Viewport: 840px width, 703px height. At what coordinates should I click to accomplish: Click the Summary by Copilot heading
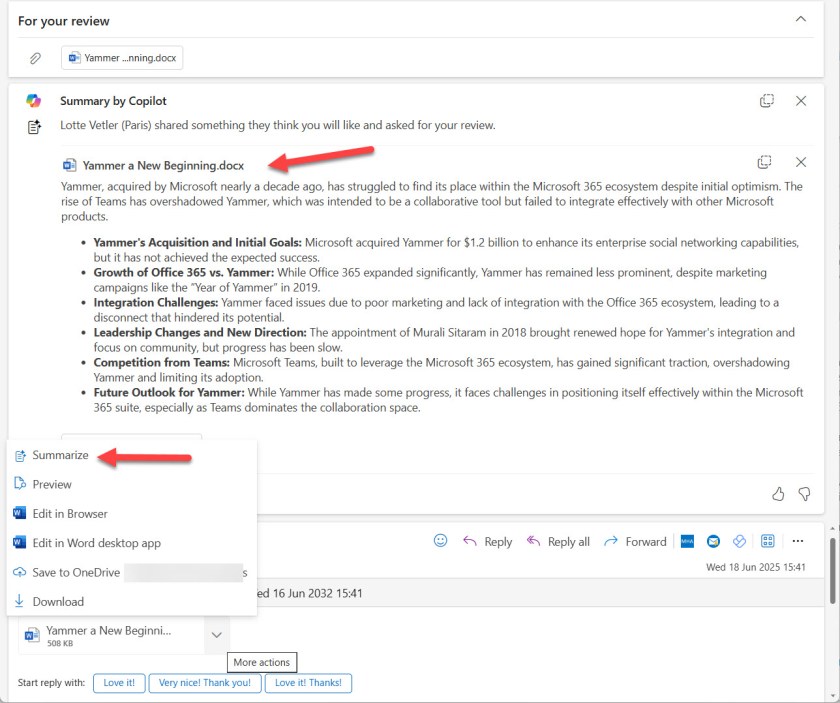point(113,101)
